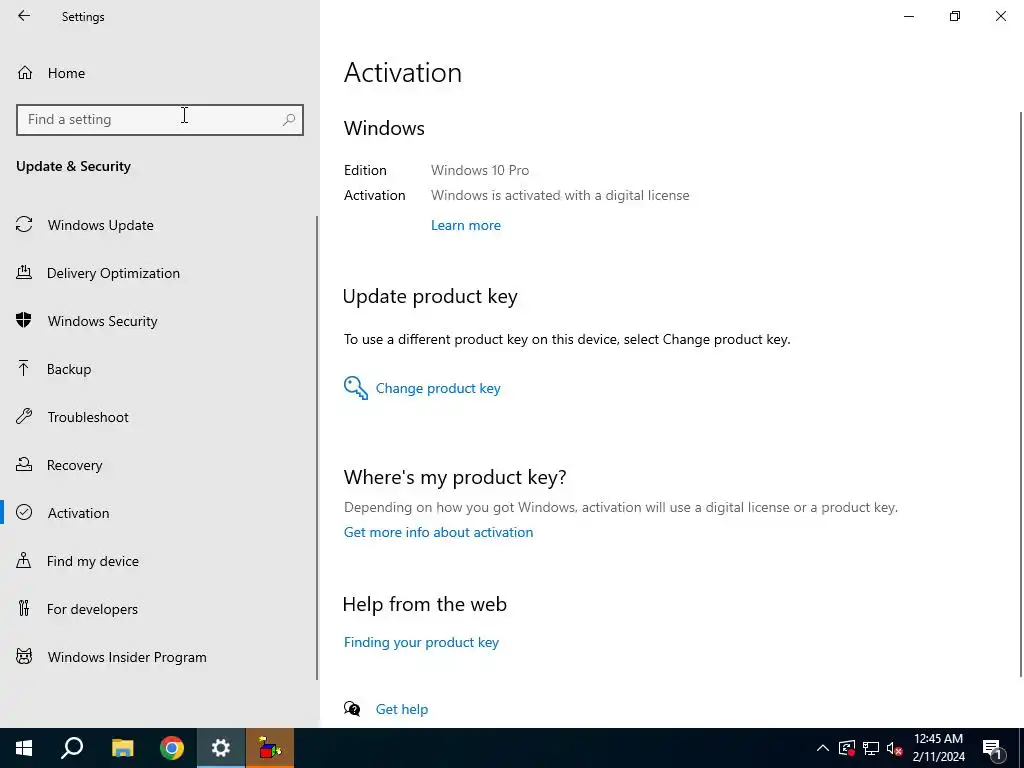Restore down the Settings window

point(955,16)
